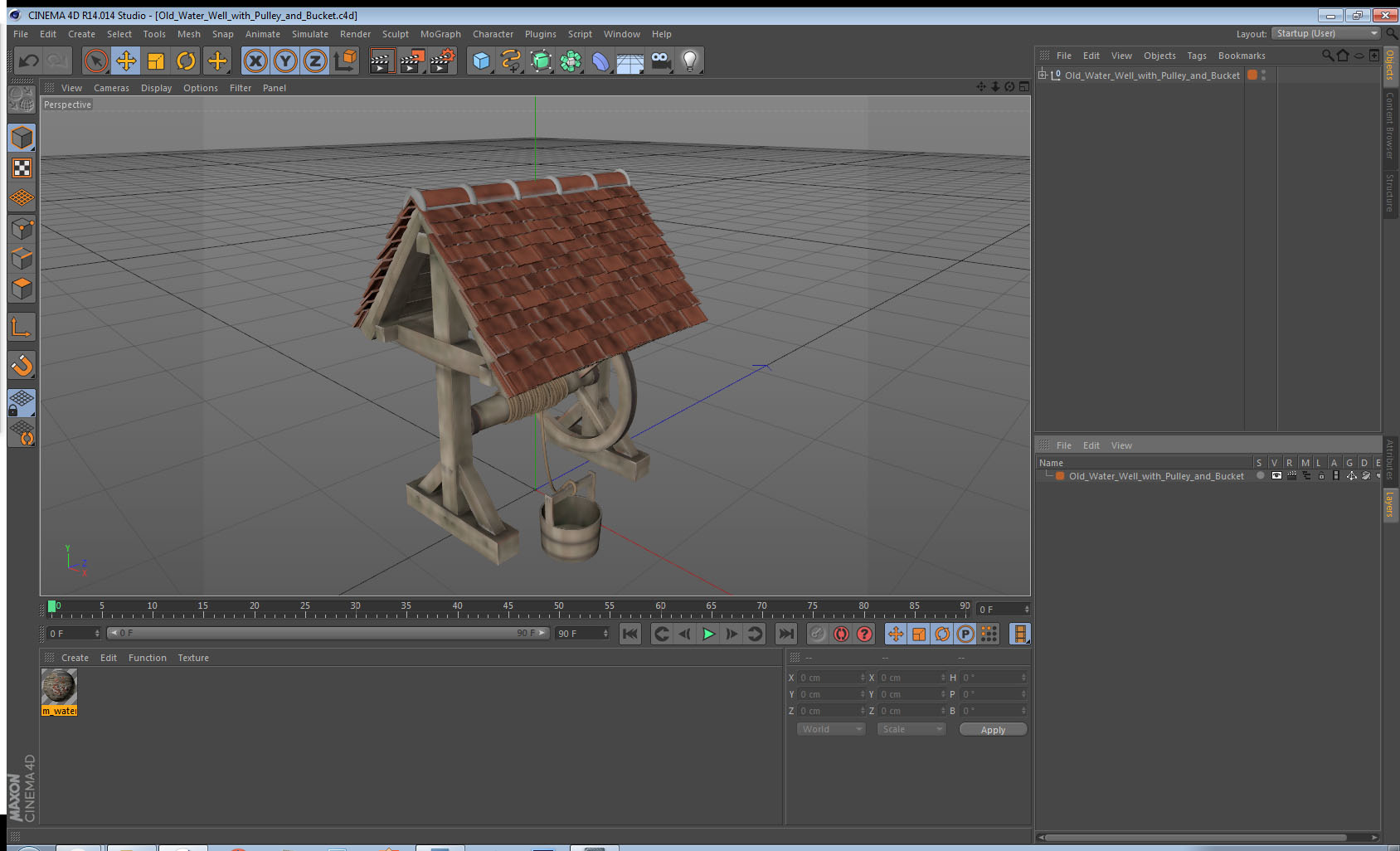1400x851 pixels.
Task: Add a light object
Action: coord(690,61)
